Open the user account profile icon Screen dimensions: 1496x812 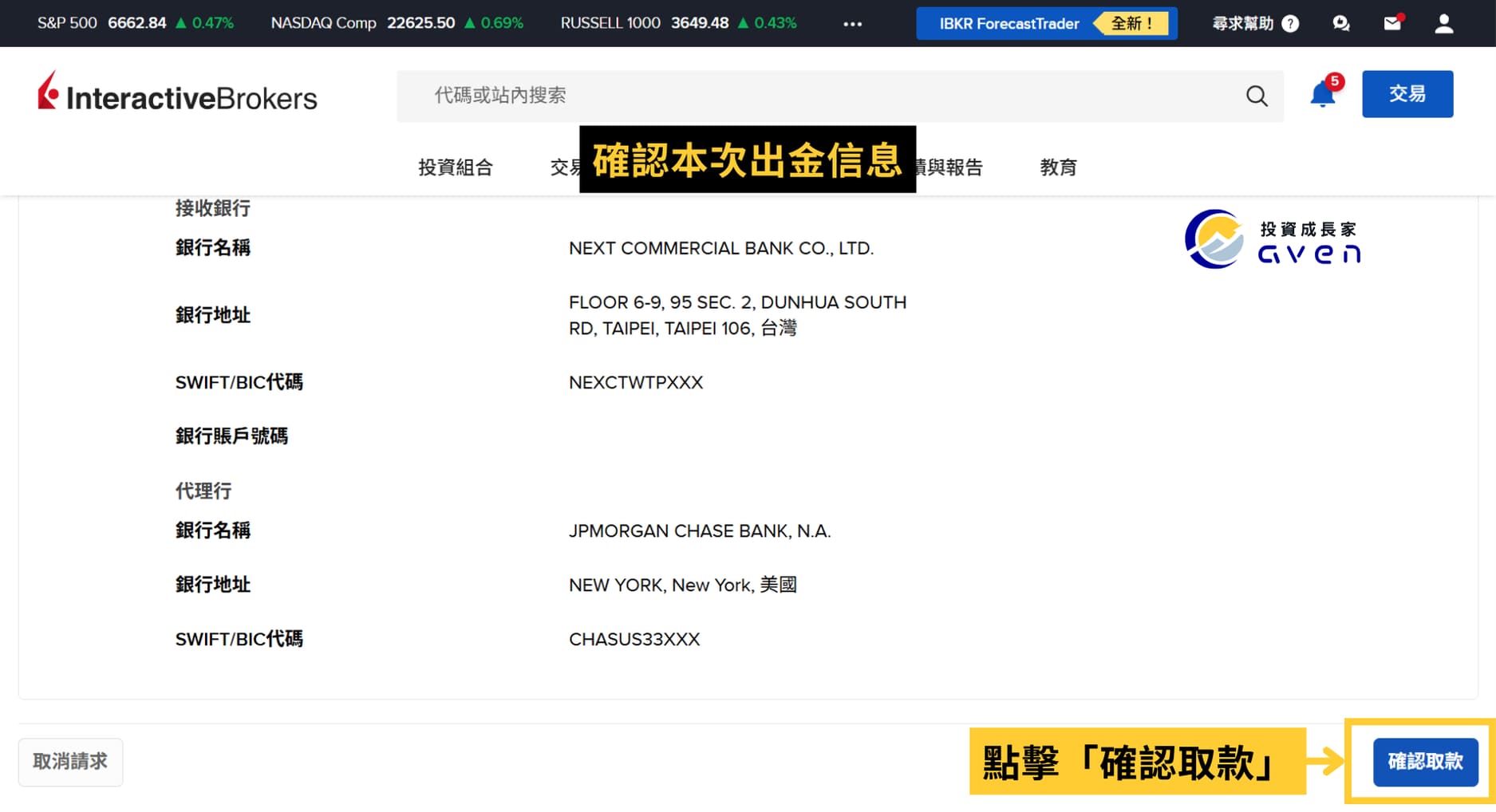coord(1443,23)
